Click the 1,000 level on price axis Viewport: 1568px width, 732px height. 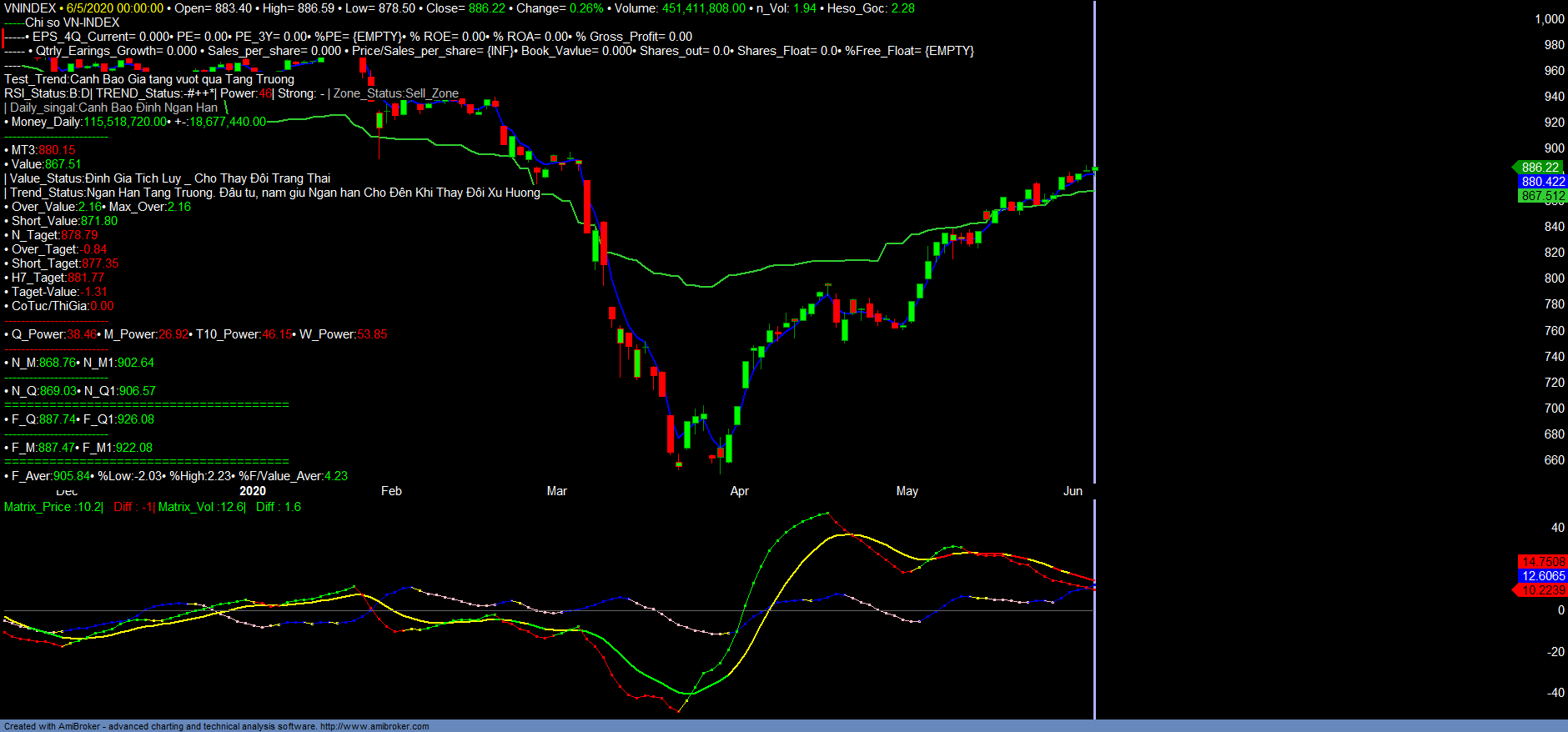point(1549,19)
